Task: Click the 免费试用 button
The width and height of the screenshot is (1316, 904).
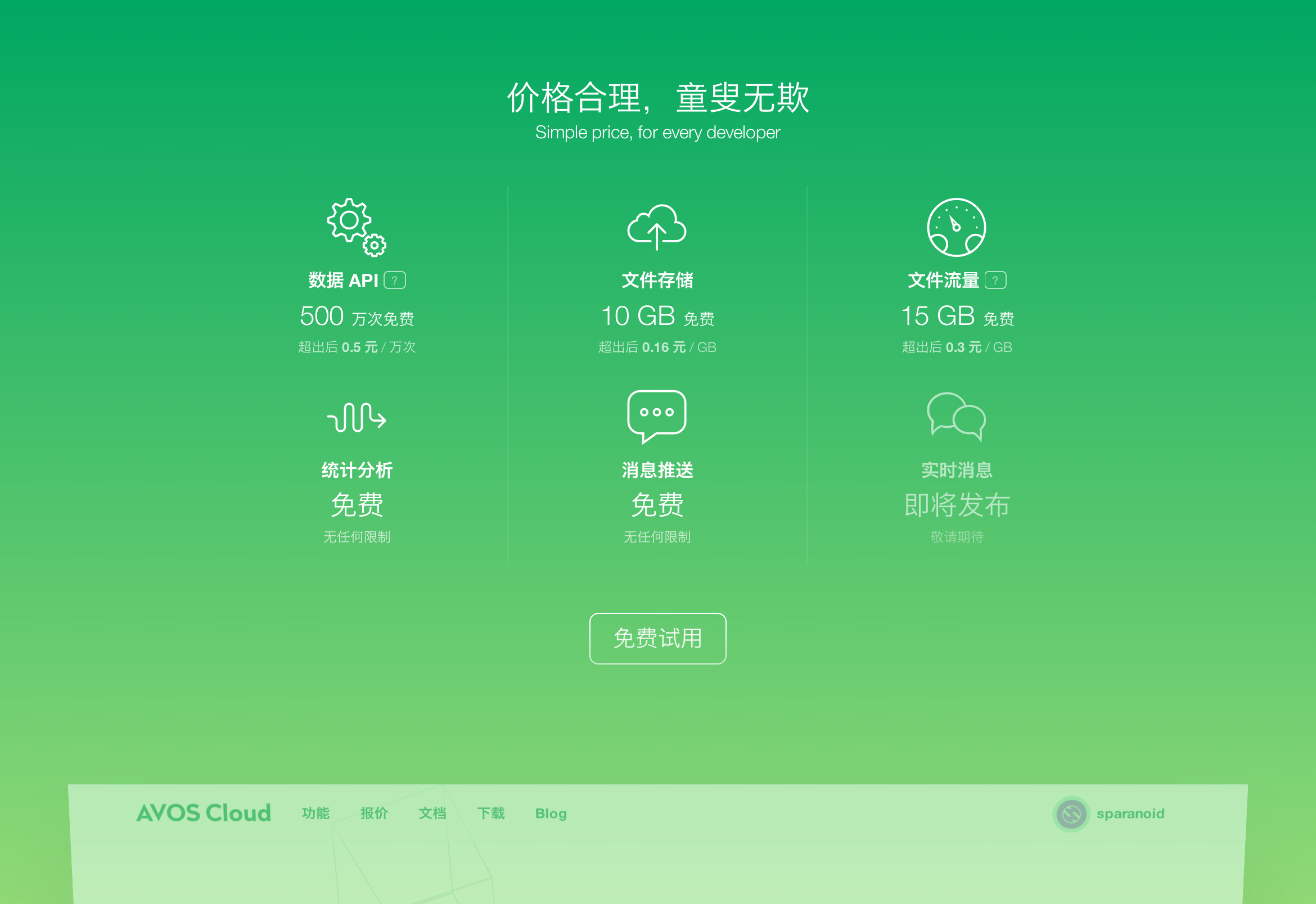Action: 657,638
